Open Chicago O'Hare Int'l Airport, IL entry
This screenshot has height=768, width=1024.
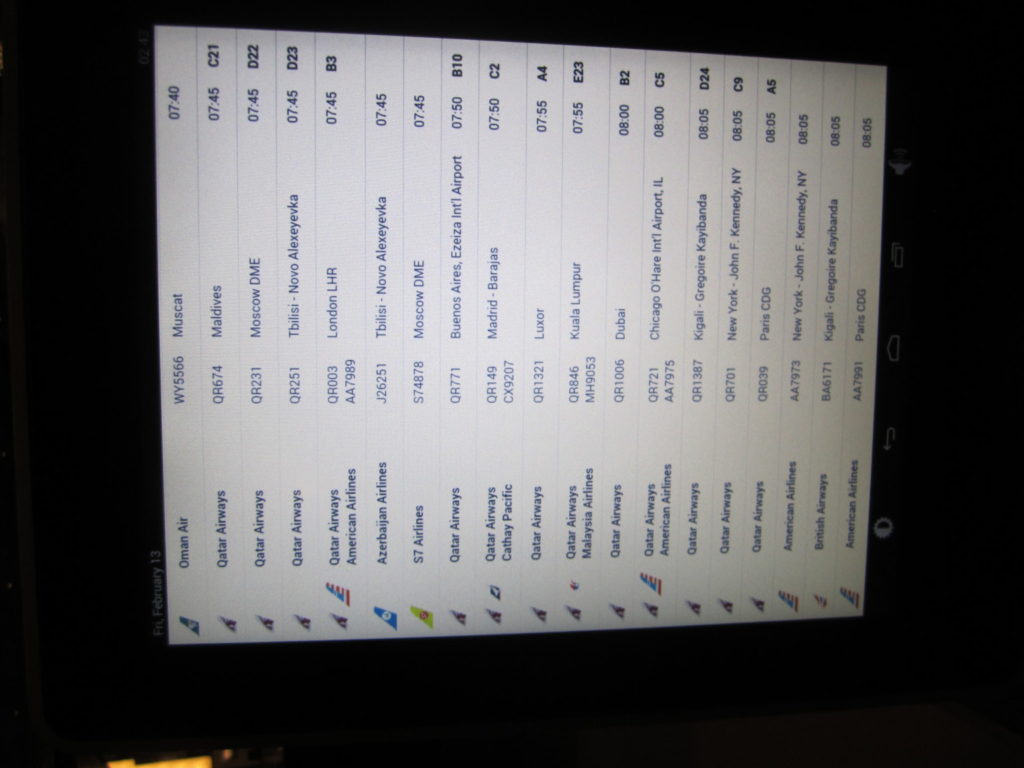(656, 258)
